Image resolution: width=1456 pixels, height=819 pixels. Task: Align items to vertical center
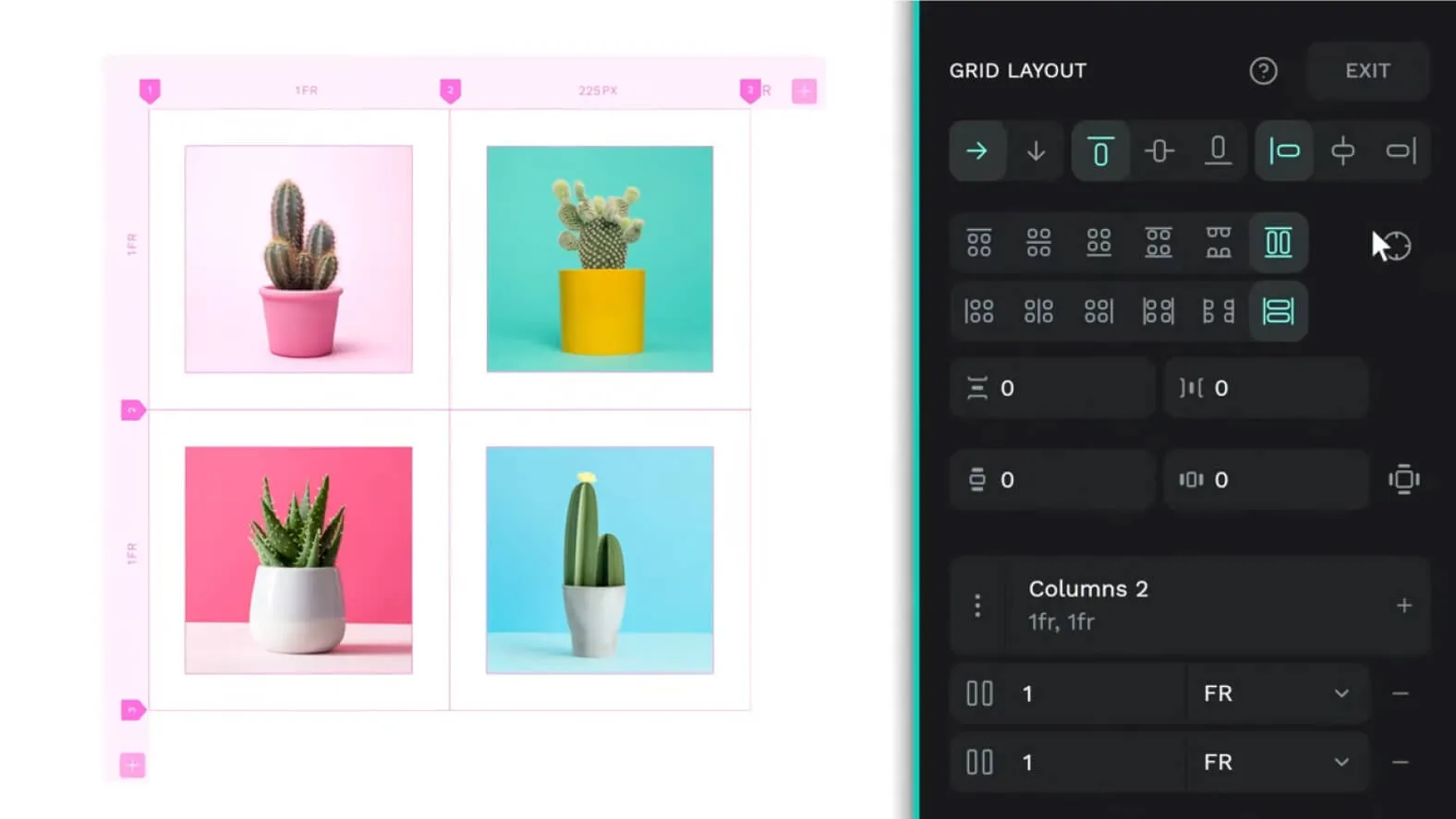tap(1159, 151)
